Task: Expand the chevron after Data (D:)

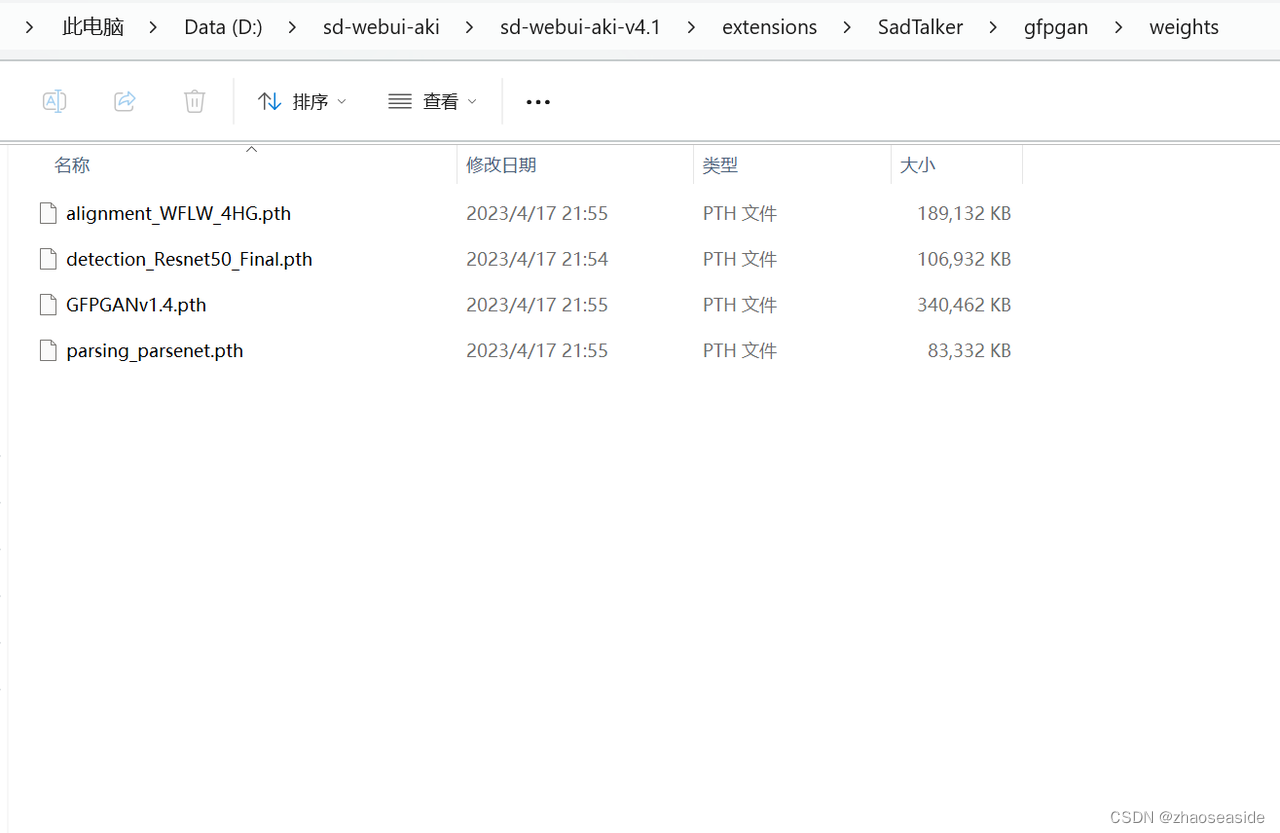Action: click(292, 27)
